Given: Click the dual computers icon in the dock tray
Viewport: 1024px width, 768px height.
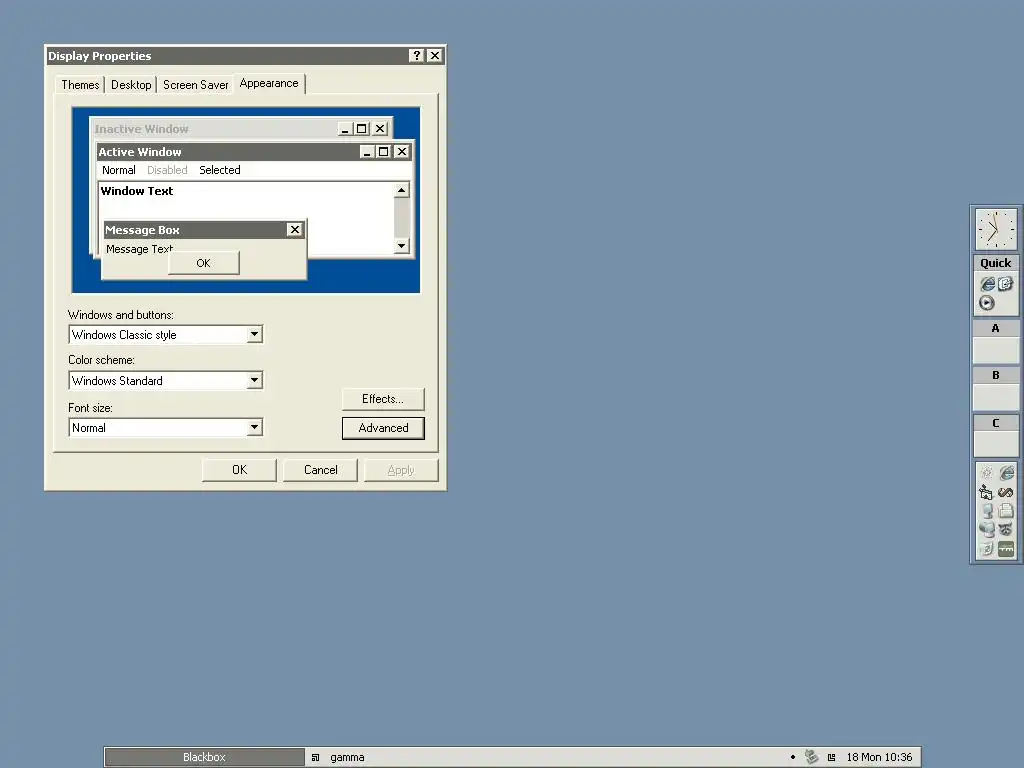Looking at the screenshot, I should pyautogui.click(x=986, y=530).
